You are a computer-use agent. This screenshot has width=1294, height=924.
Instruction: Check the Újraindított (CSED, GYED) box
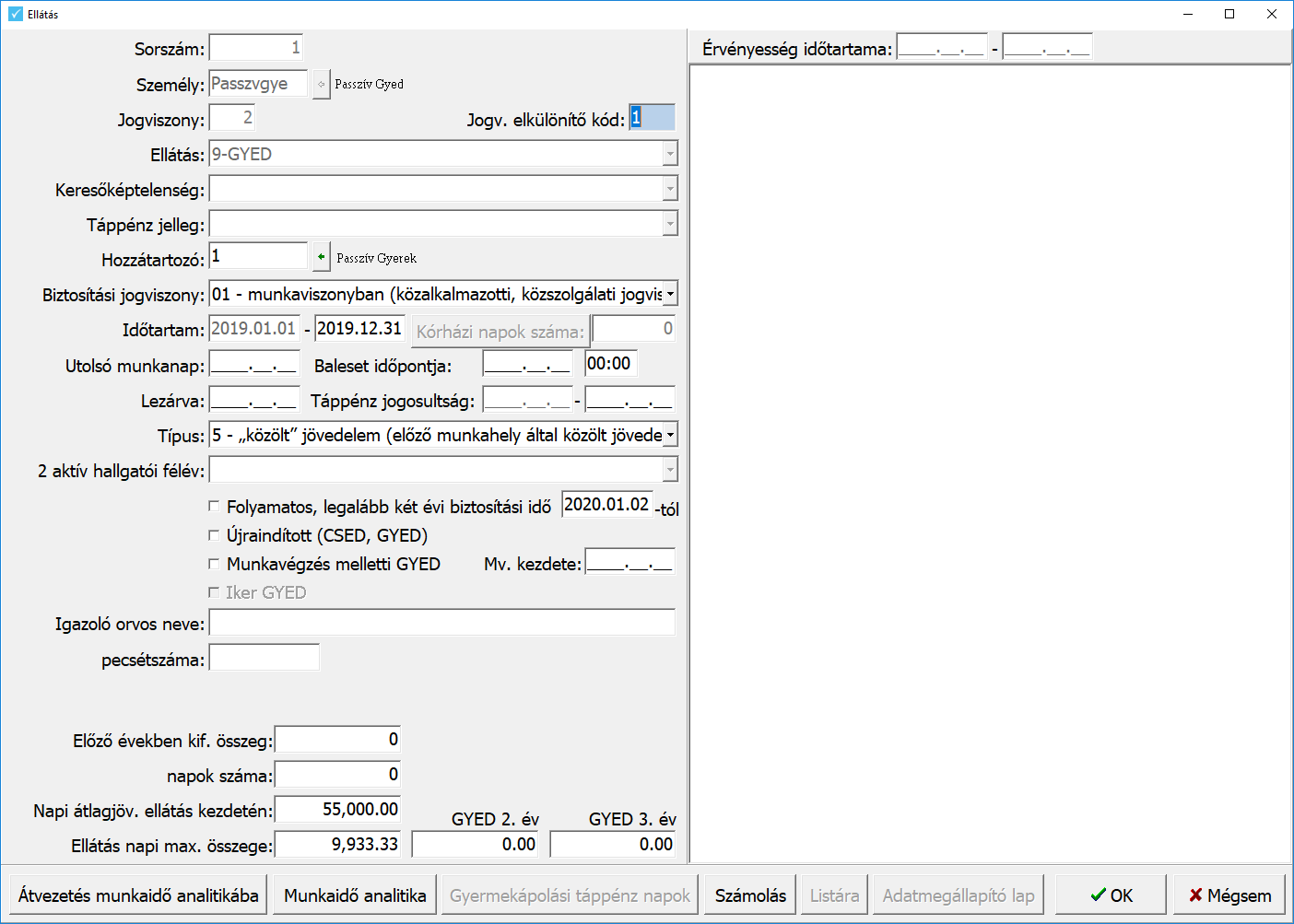pos(214,535)
